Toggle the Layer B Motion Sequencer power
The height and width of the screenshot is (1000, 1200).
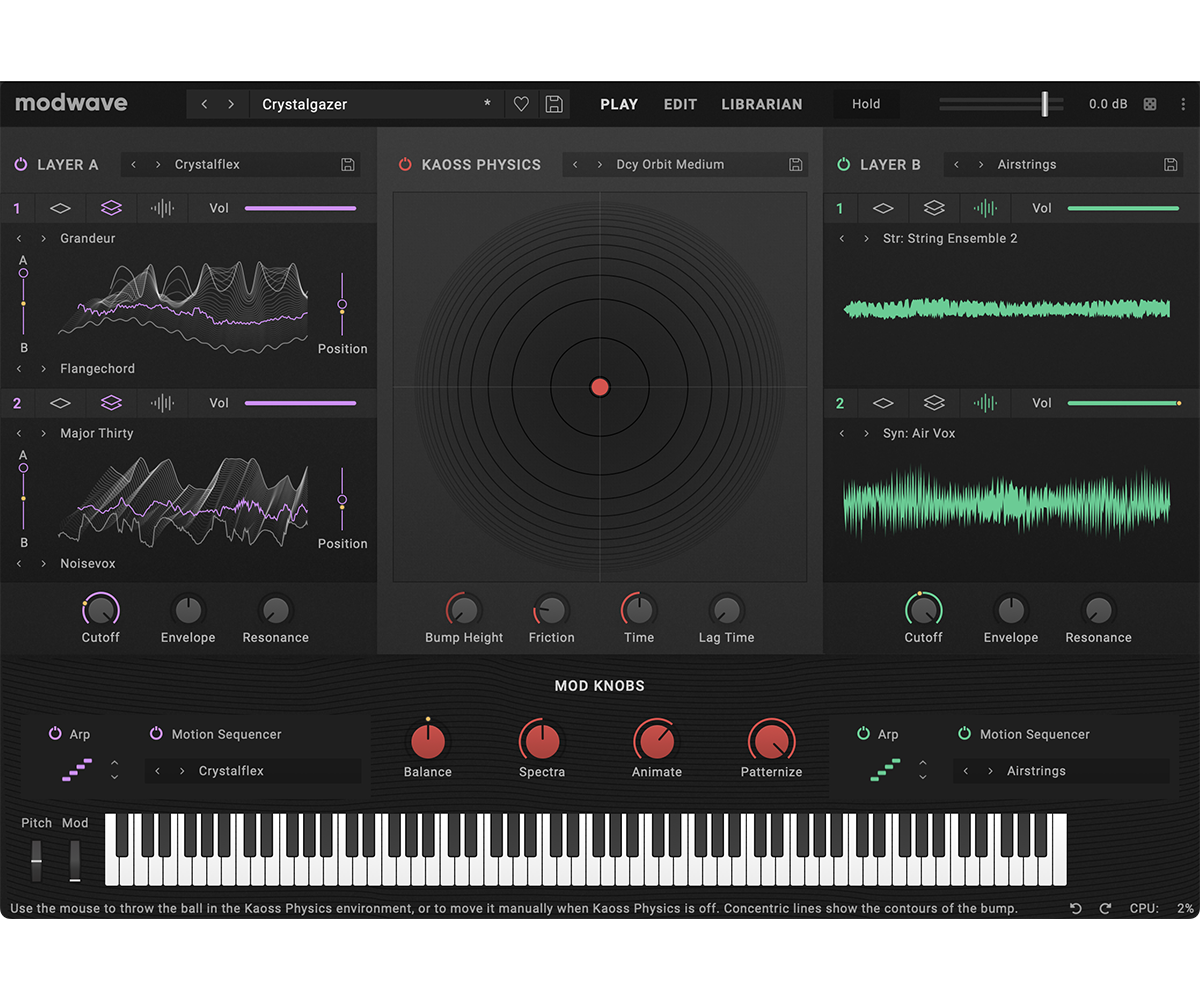964,734
